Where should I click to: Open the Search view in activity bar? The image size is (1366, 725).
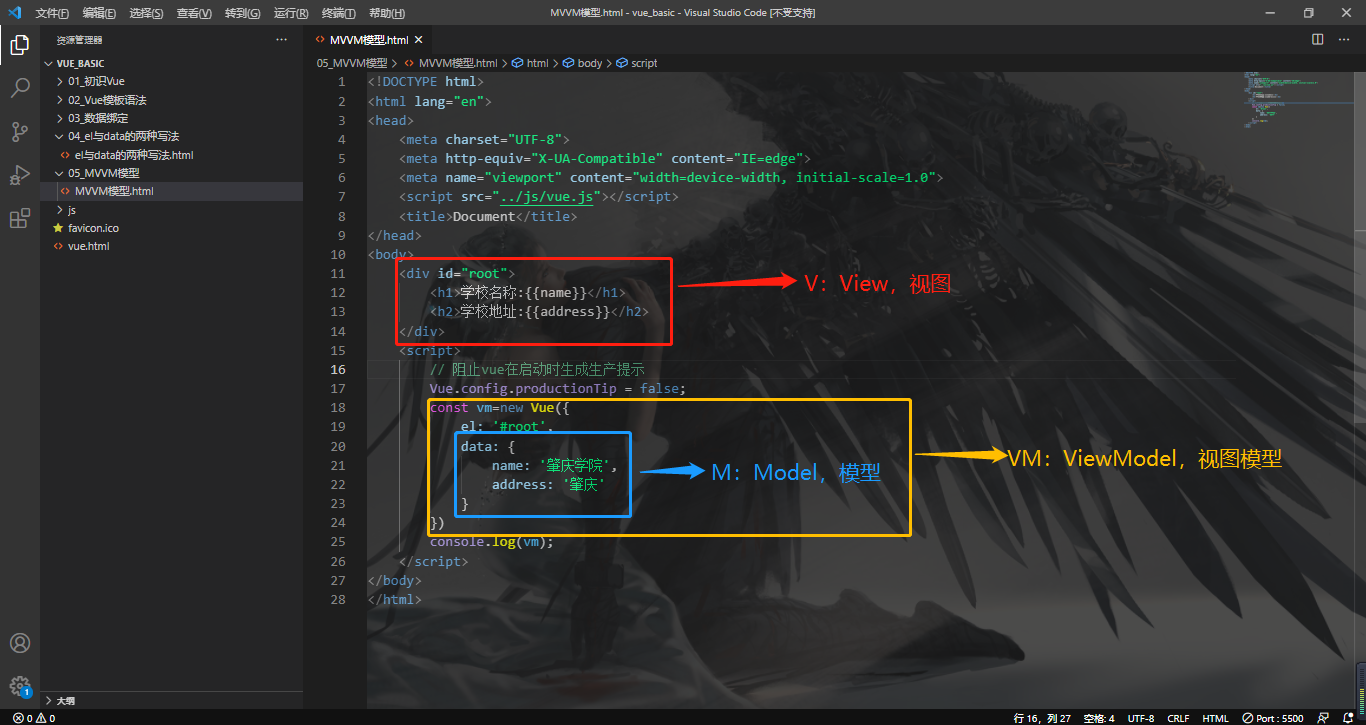coord(19,88)
